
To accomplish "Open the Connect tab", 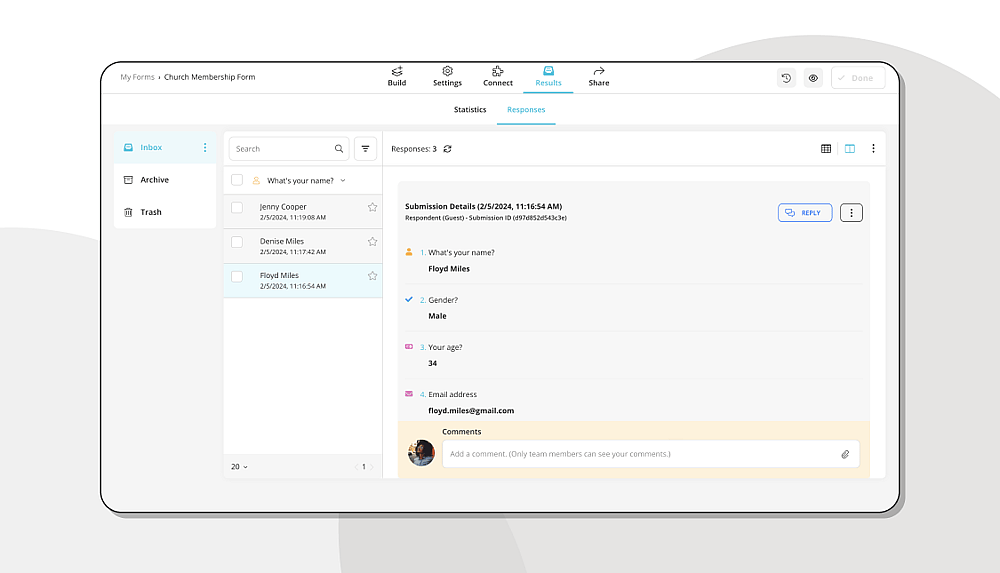I will 497,77.
